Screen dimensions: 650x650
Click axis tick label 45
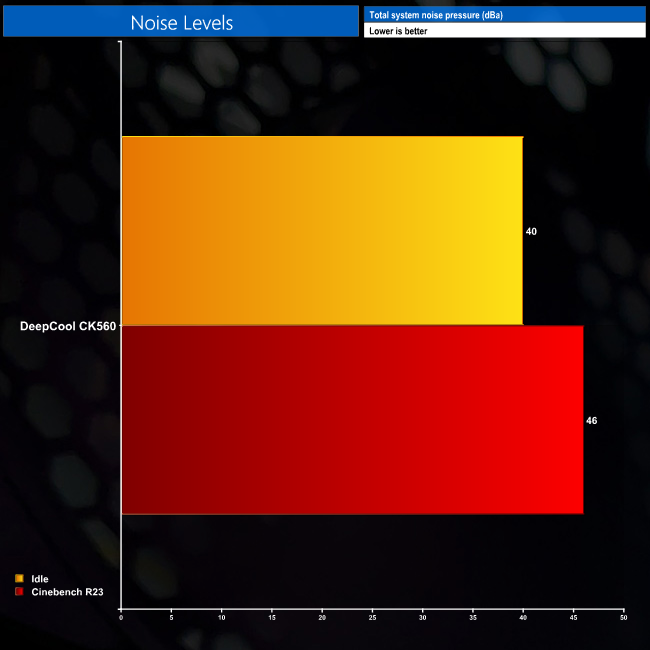[x=573, y=618]
